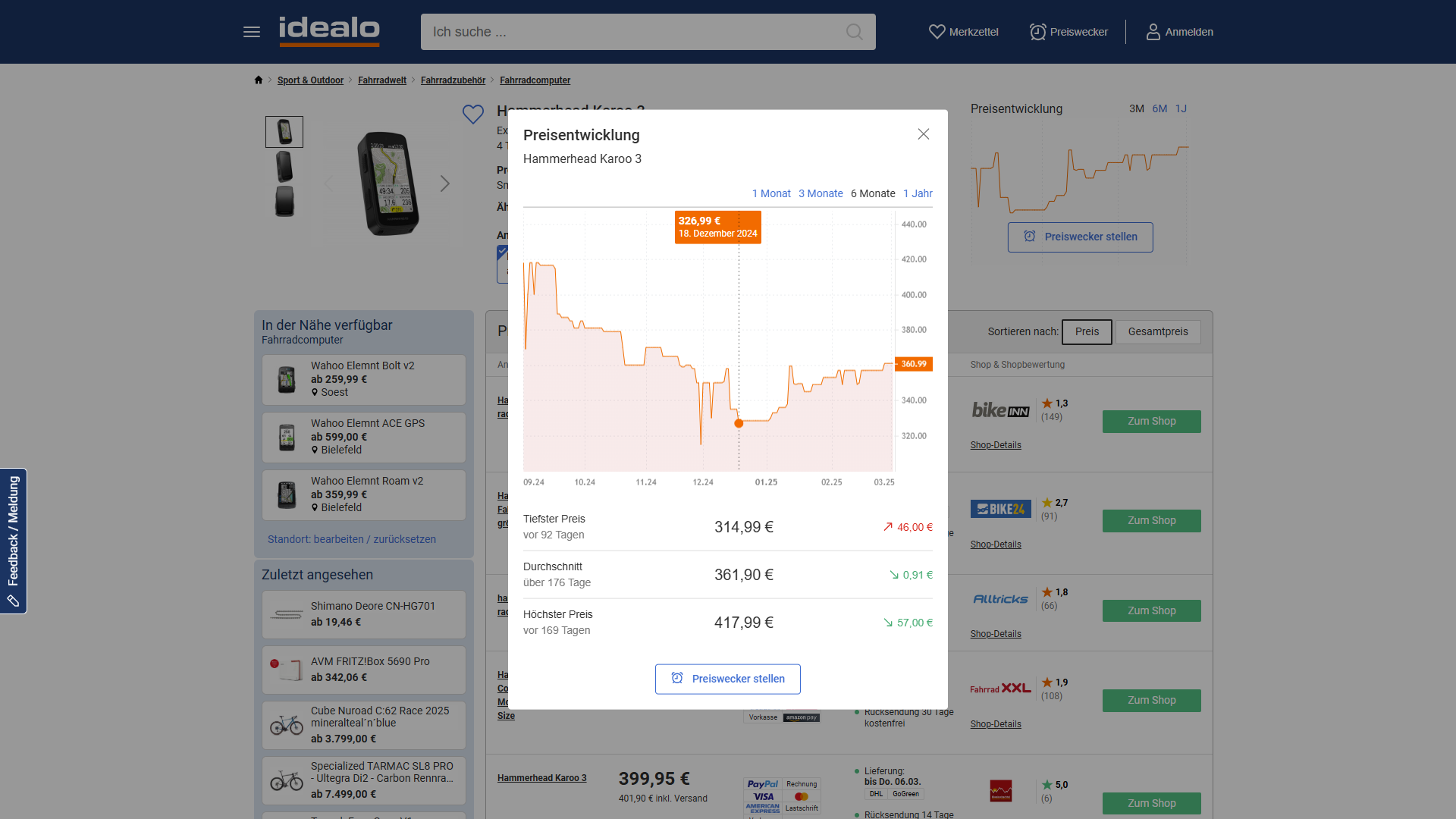Add product to wishlist with heart icon
Screen dimensions: 1456x819
[473, 115]
